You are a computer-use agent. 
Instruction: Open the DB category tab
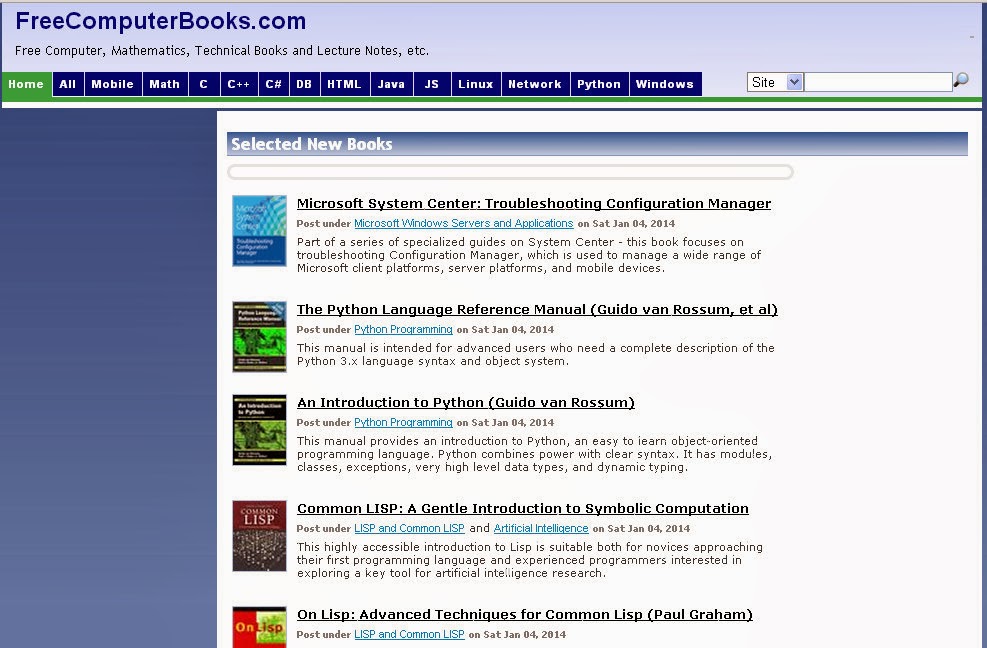pyautogui.click(x=305, y=84)
